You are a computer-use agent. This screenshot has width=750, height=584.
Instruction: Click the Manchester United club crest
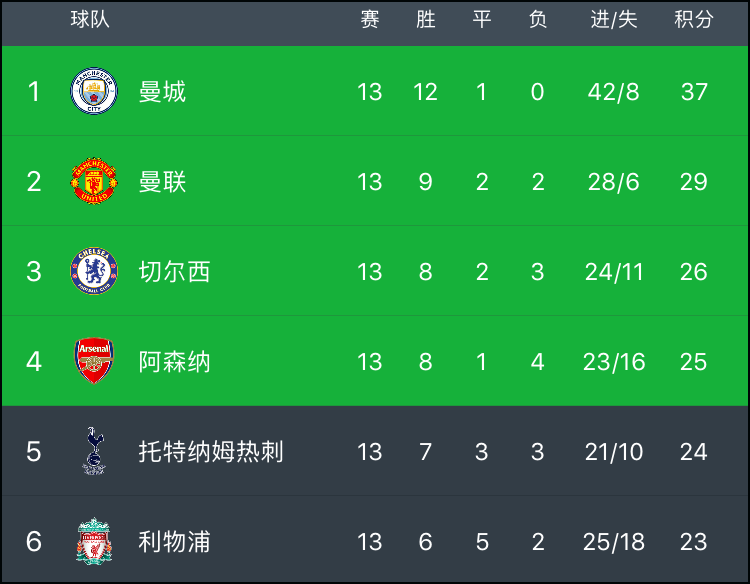94,181
